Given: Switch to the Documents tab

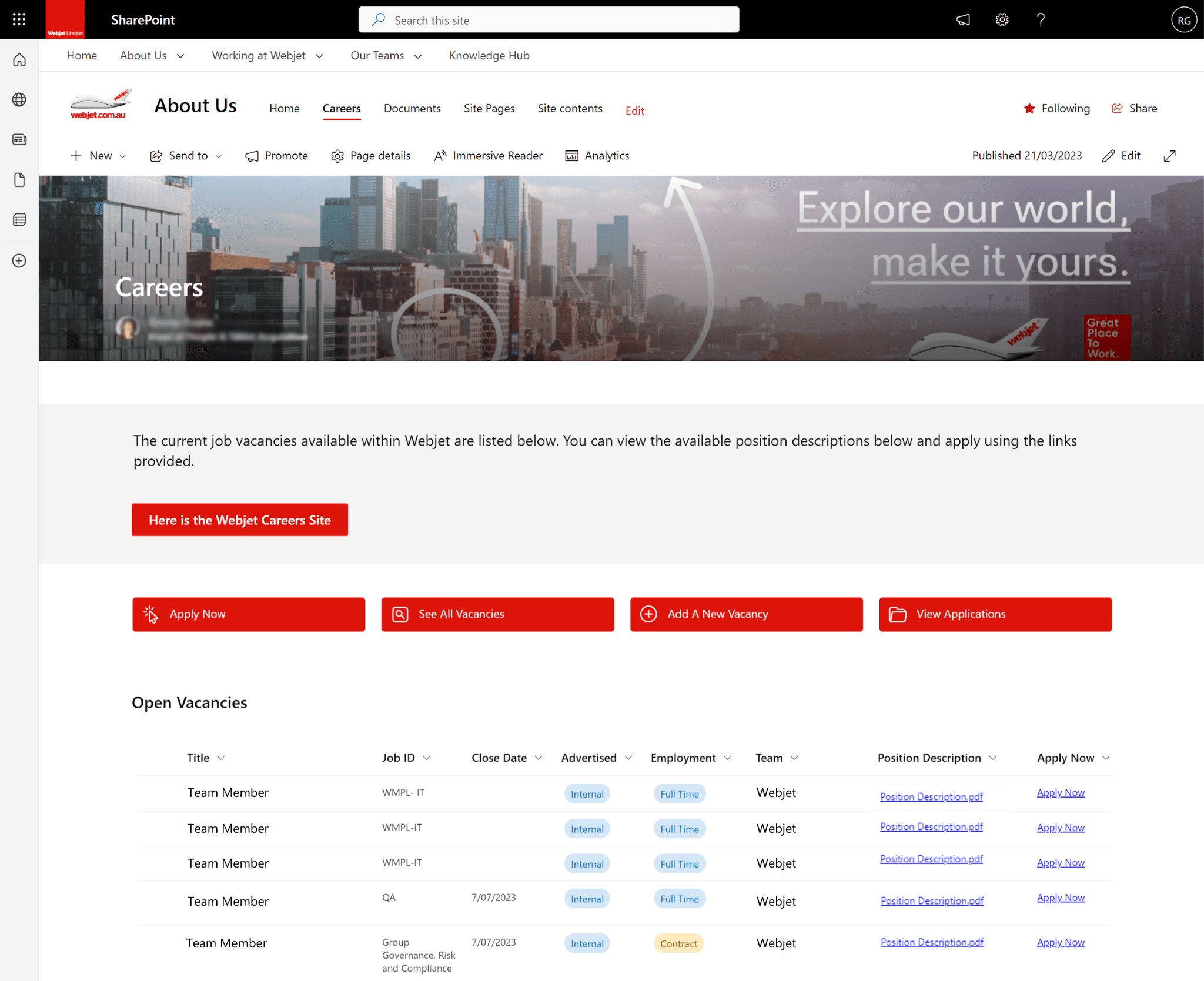Looking at the screenshot, I should coord(412,108).
